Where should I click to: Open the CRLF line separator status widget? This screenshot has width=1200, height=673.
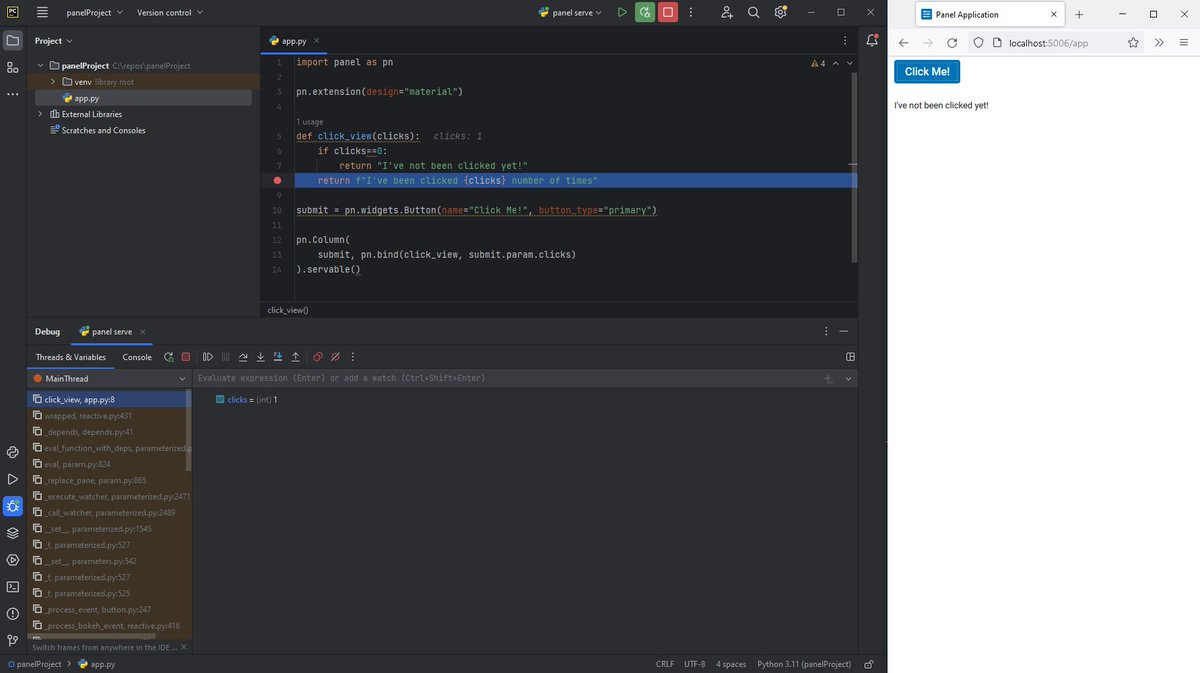pos(665,664)
